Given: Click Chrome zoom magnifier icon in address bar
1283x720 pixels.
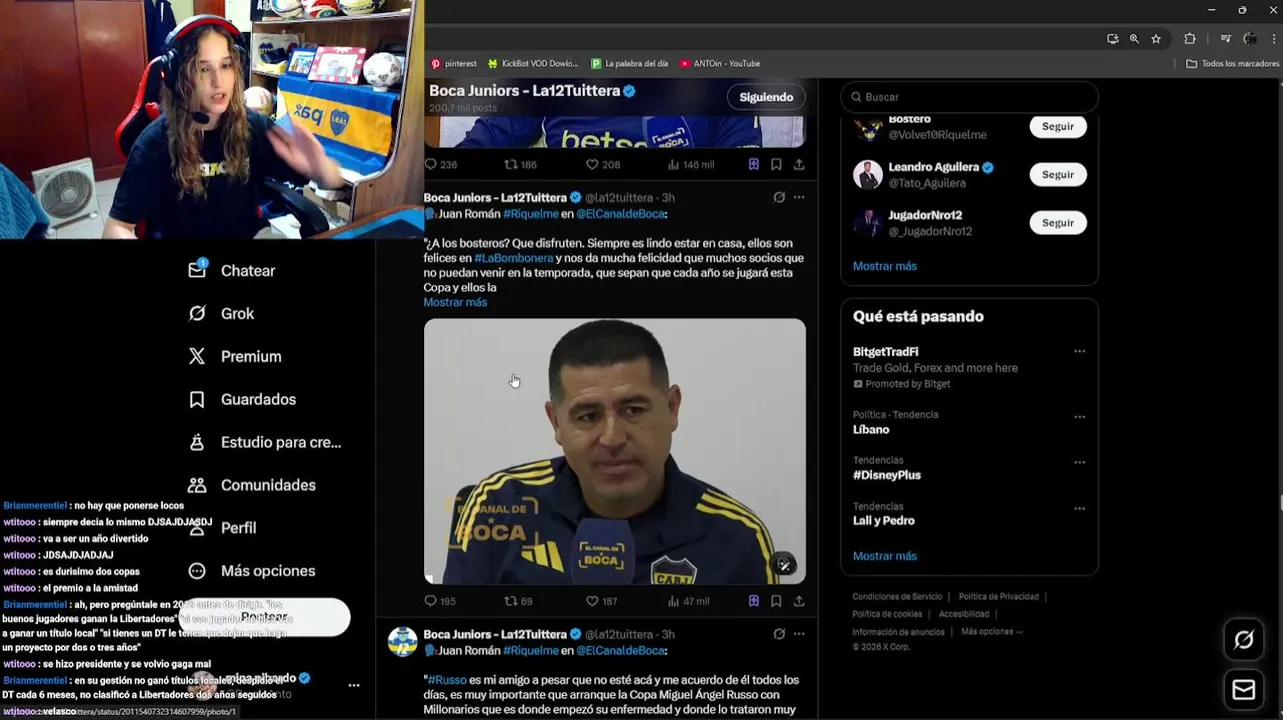Looking at the screenshot, I should click(1134, 39).
